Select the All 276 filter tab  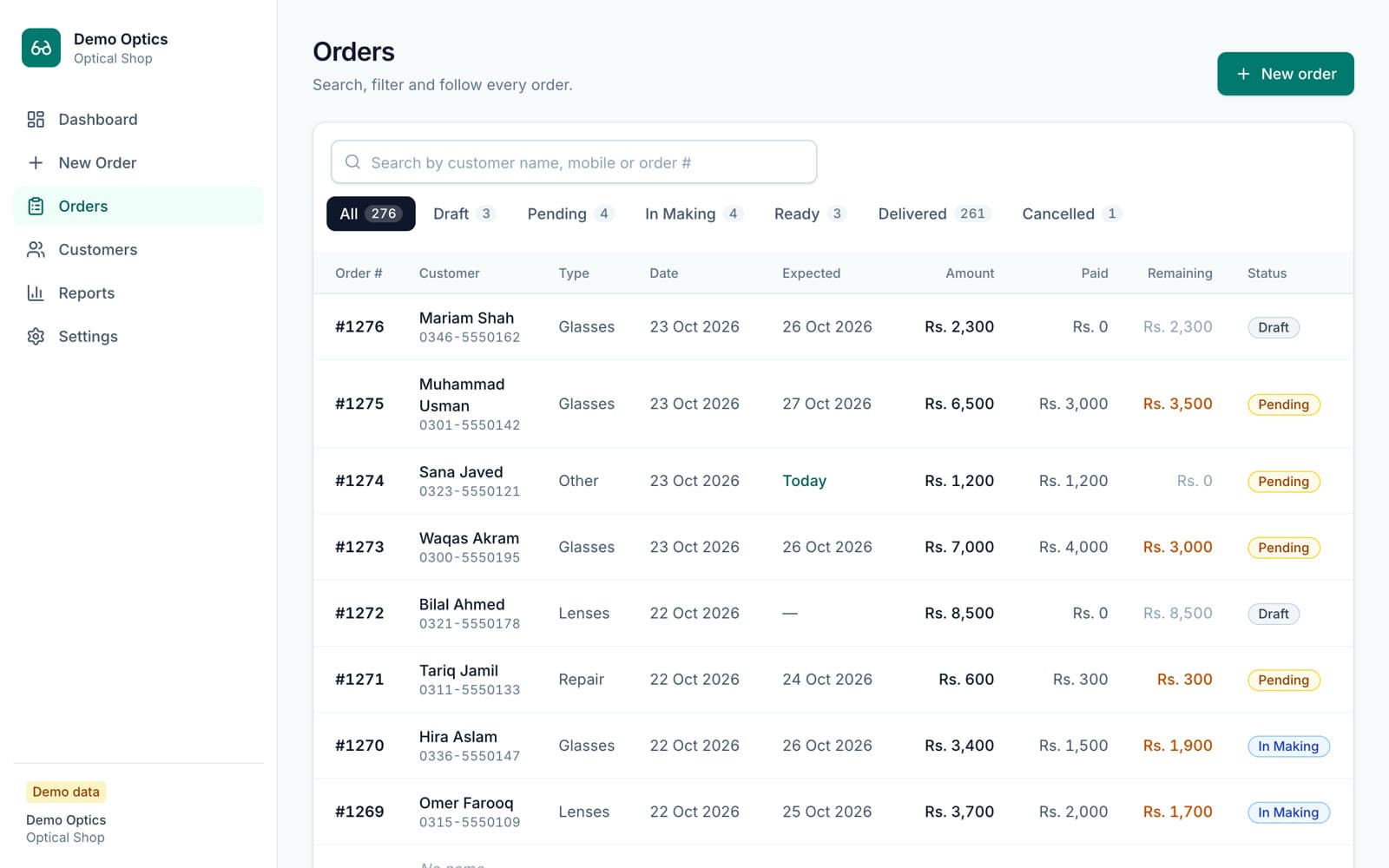[x=371, y=214]
